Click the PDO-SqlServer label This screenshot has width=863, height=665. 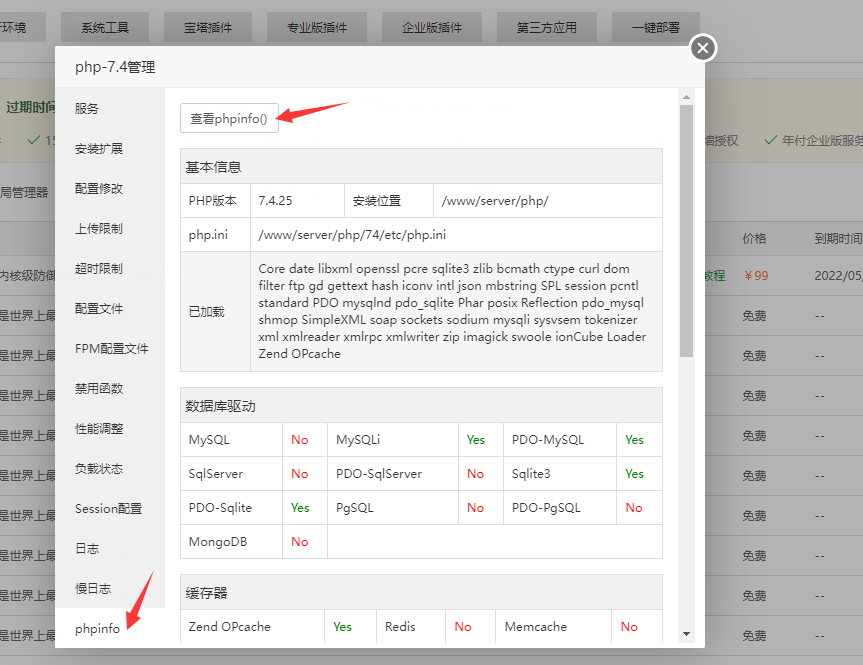click(379, 474)
